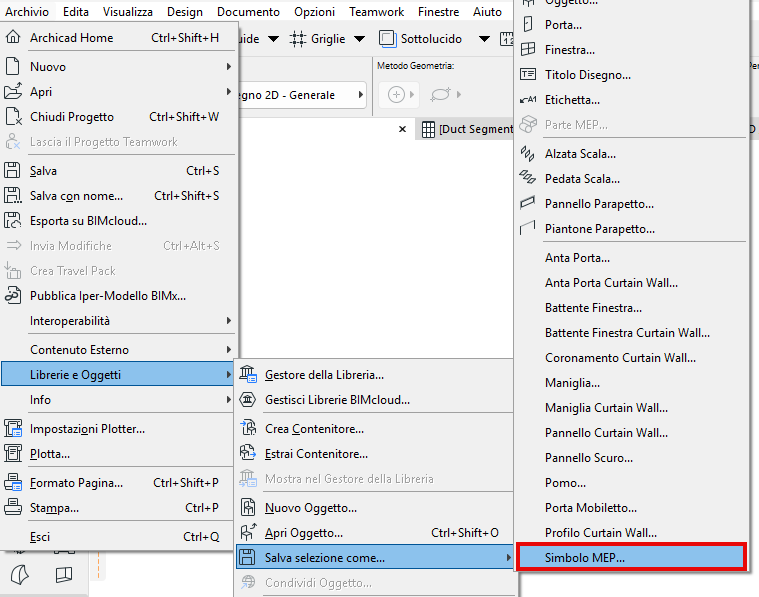The height and width of the screenshot is (597, 759).
Task: Click the Plotta icon
Action: click(x=13, y=454)
